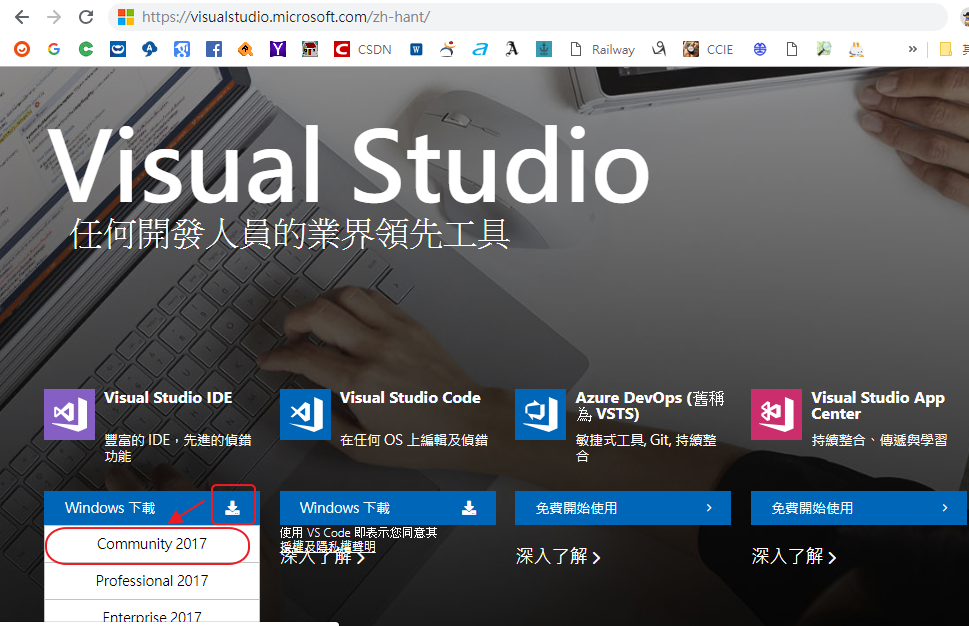Open the Visual Studio IDE heading

[x=168, y=397]
